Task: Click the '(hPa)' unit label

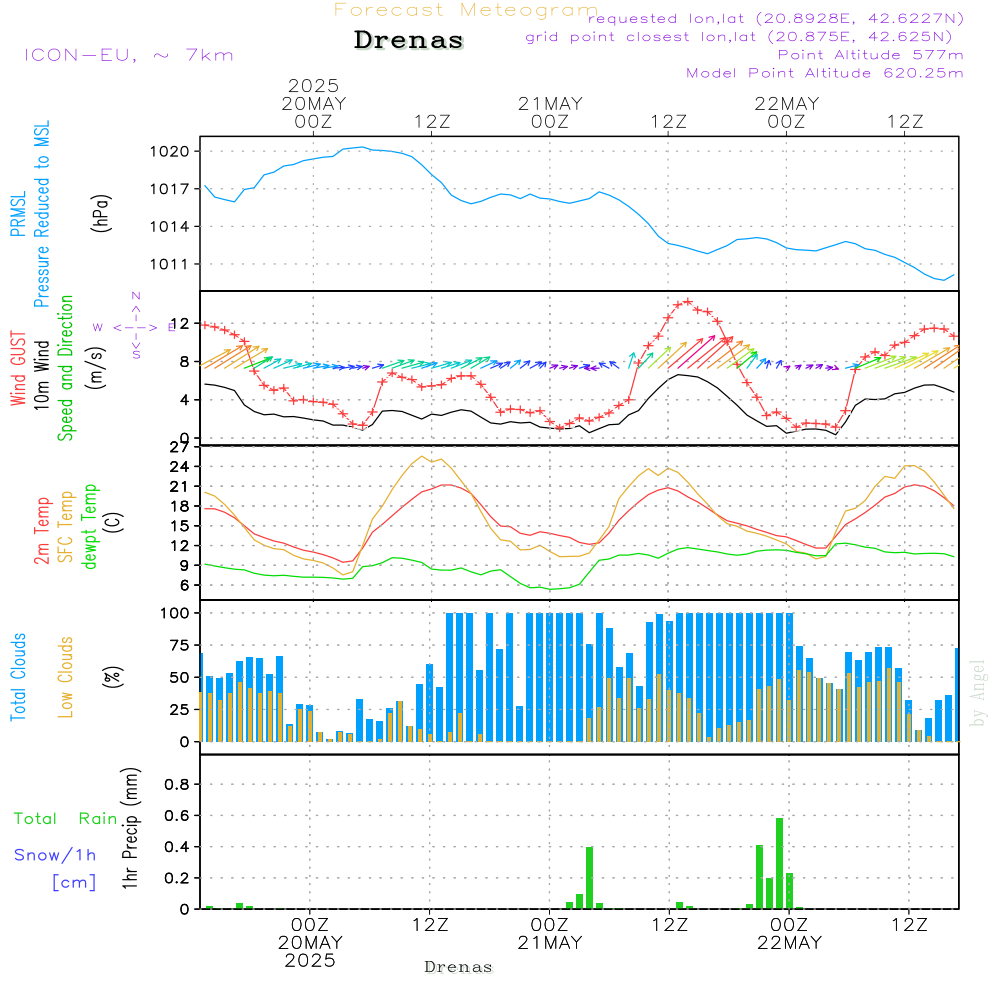Action: pos(101,214)
